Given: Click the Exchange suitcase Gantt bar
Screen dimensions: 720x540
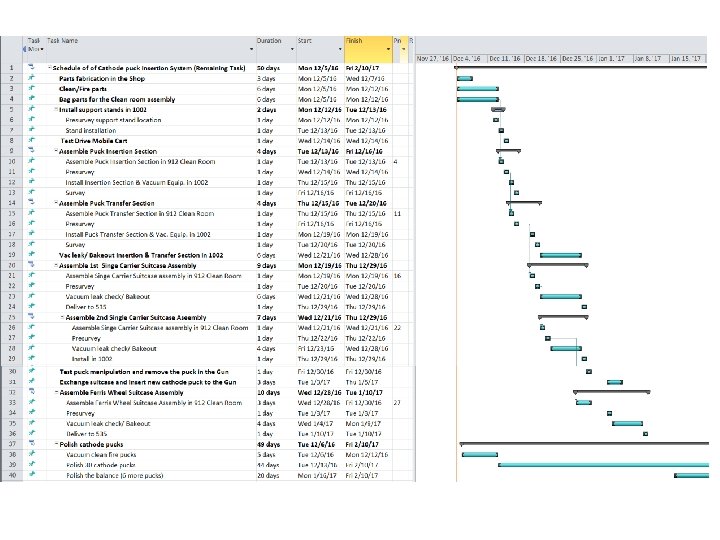Looking at the screenshot, I should pos(615,382).
